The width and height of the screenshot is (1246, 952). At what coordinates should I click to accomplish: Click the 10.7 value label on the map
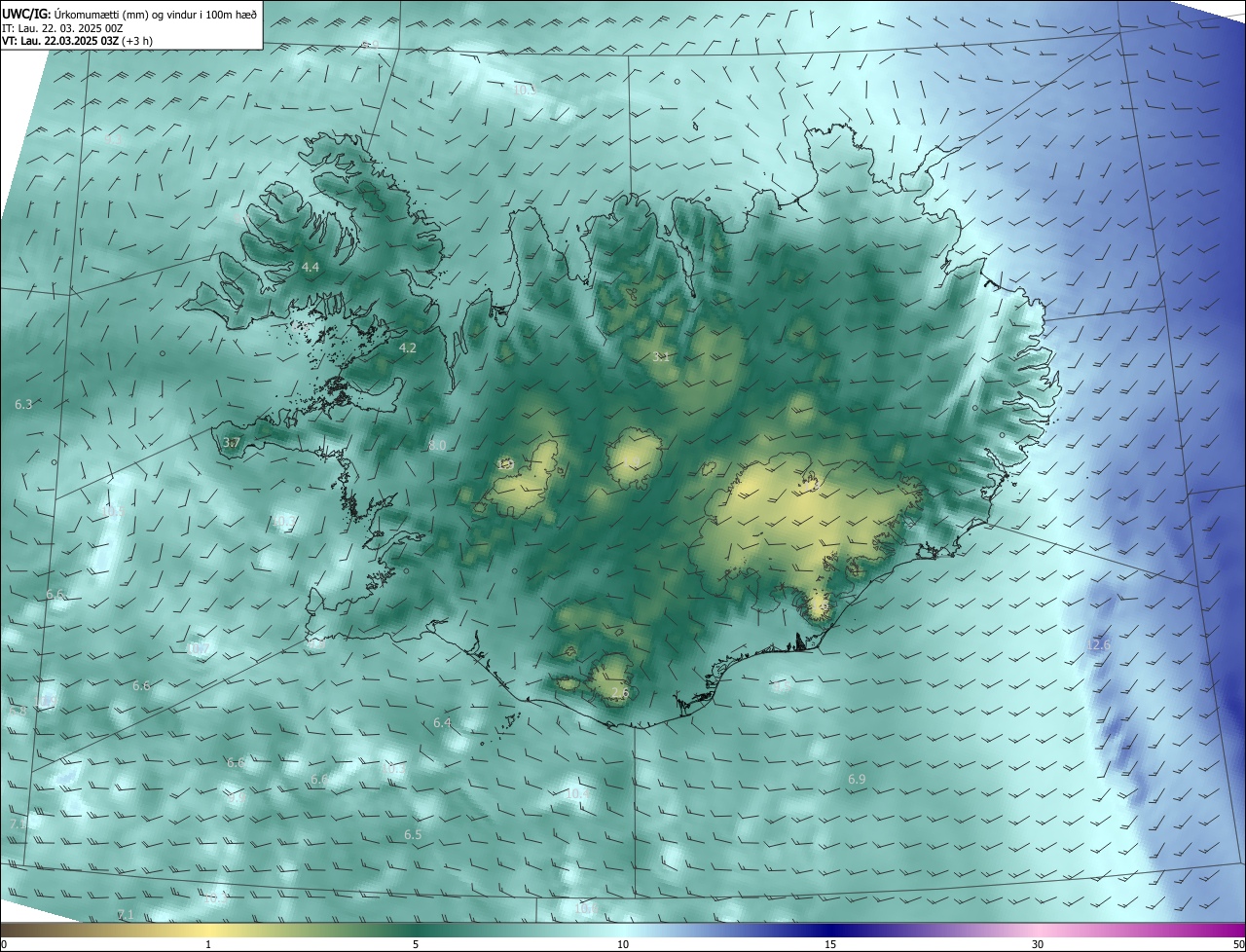(x=199, y=649)
